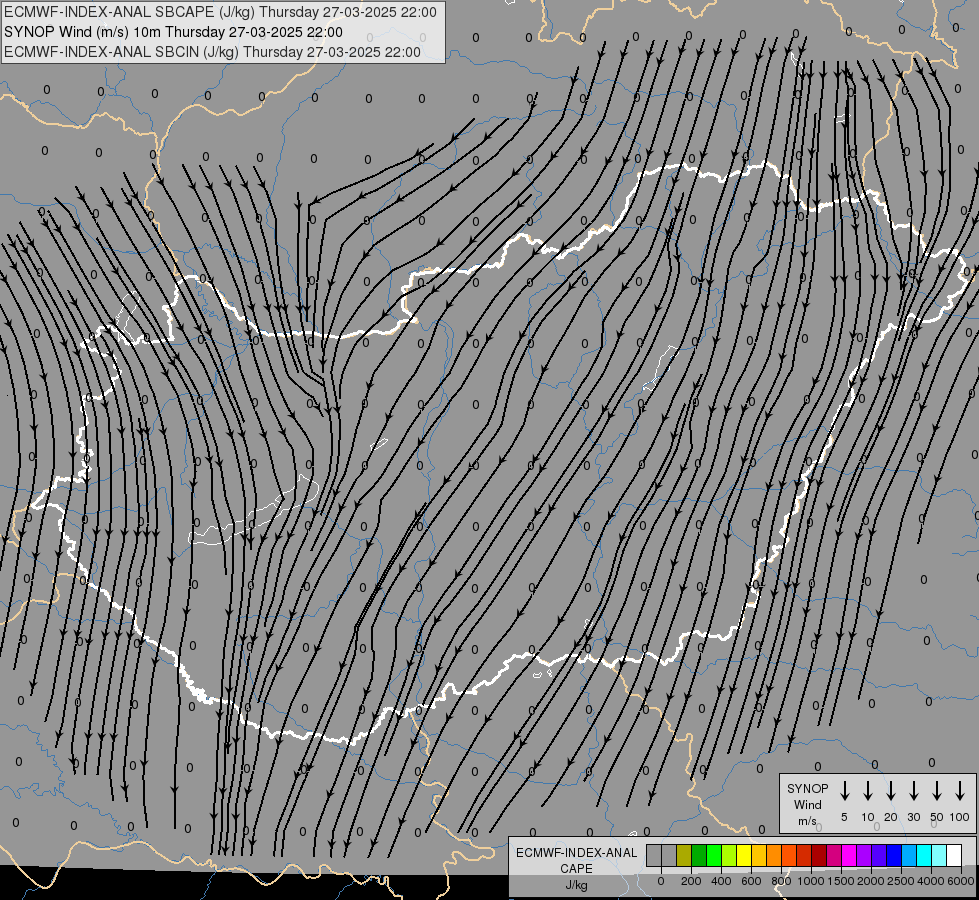Click the wind arrow above the 100 label
The width and height of the screenshot is (979, 900).
click(x=960, y=791)
